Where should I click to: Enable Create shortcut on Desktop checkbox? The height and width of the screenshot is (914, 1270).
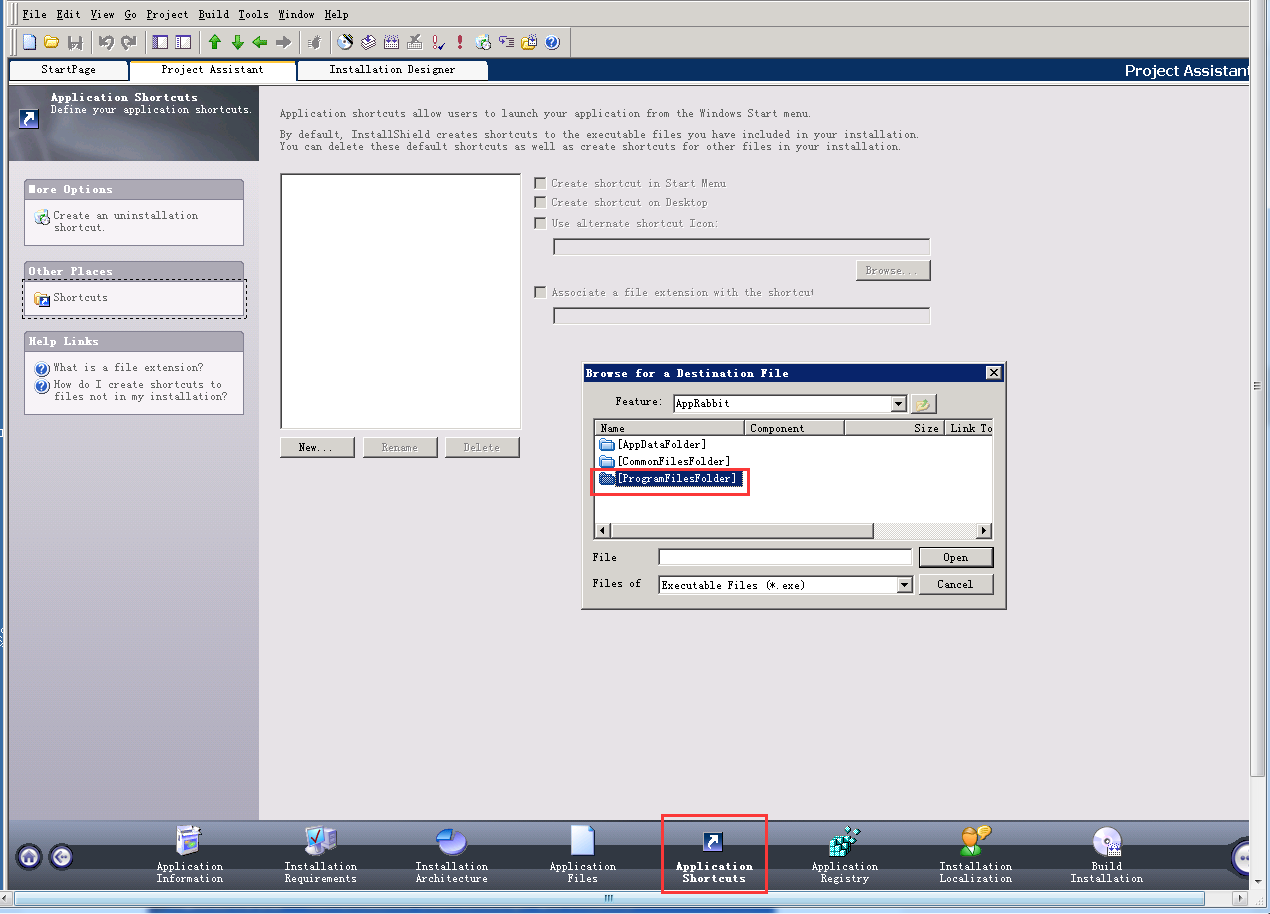[x=541, y=202]
